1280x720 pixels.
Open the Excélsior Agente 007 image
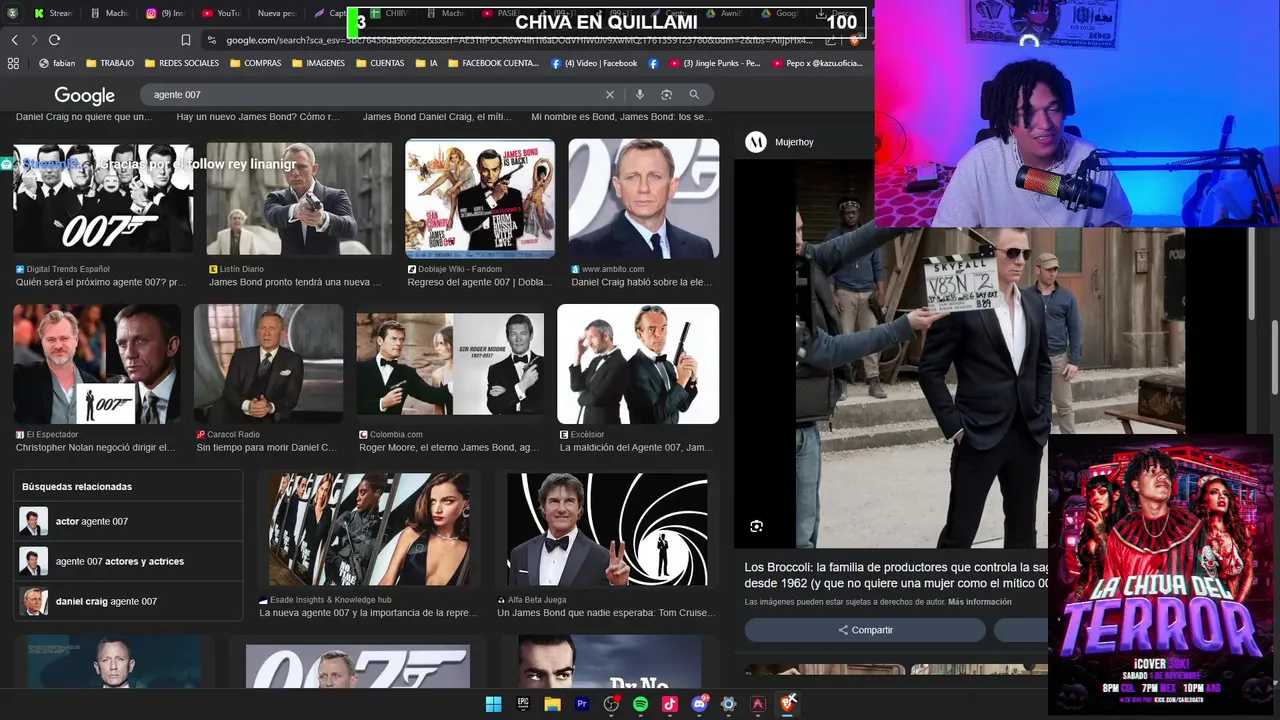point(638,364)
